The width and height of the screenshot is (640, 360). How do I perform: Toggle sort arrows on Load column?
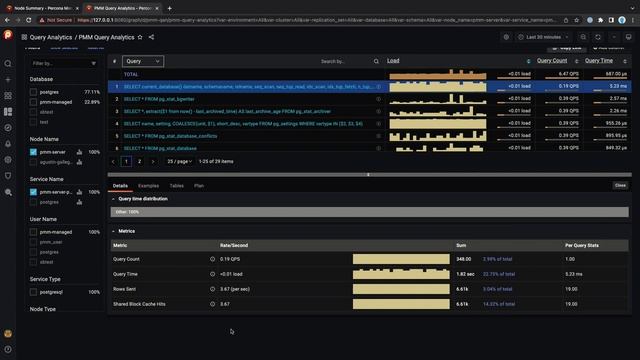528,61
